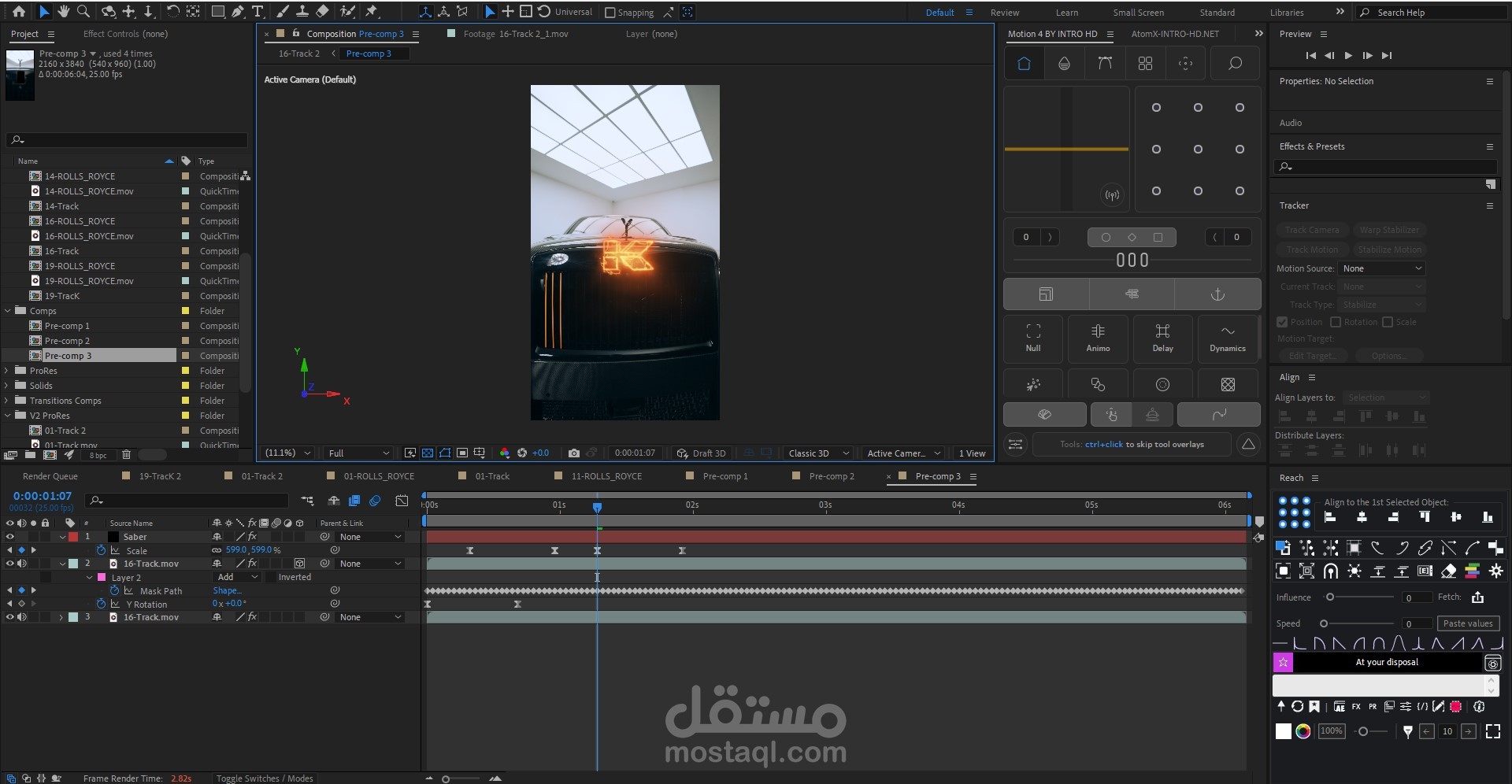
Task: Click the Delay tool in Motion 4
Action: click(x=1163, y=338)
